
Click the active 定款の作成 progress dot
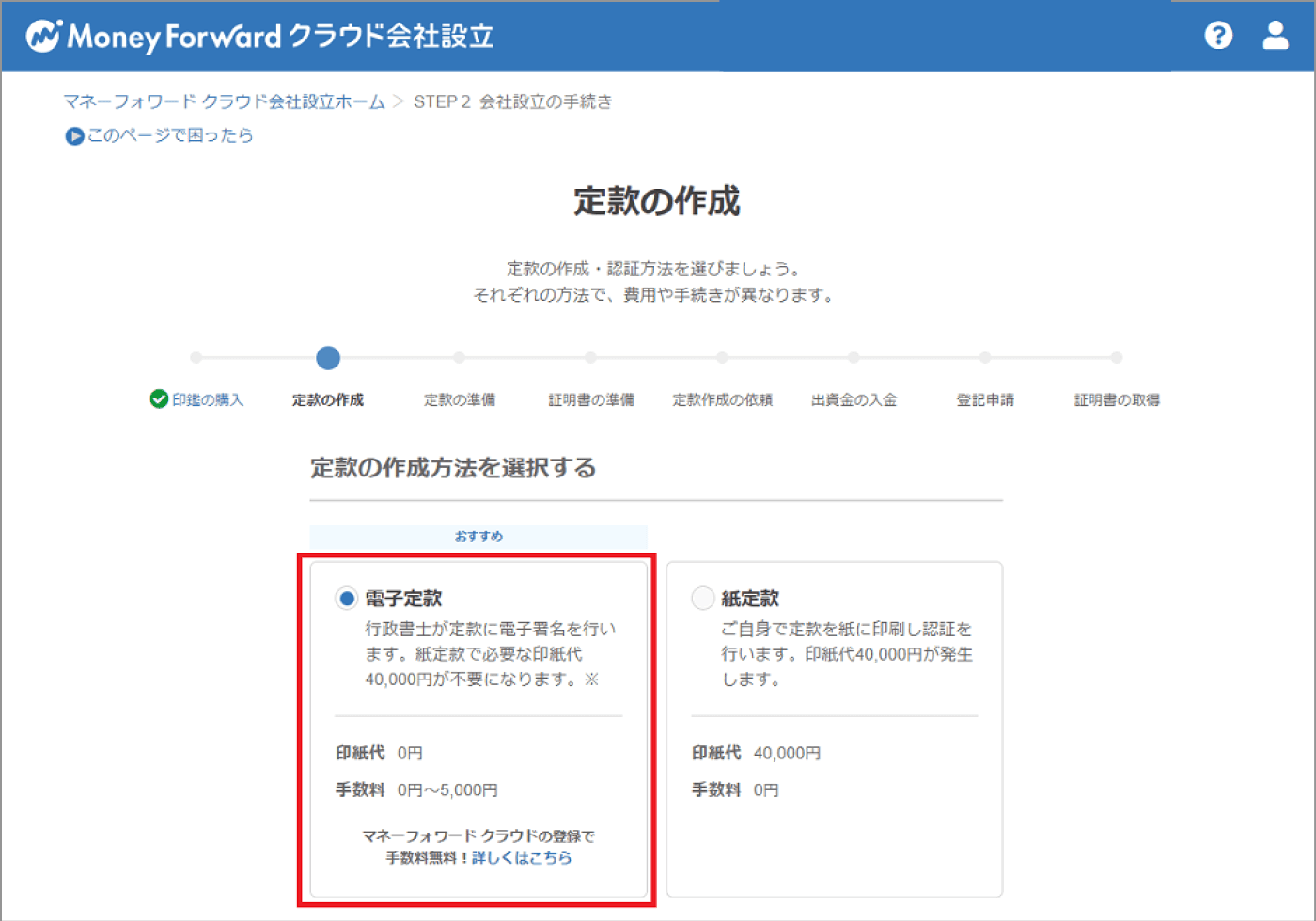328,358
